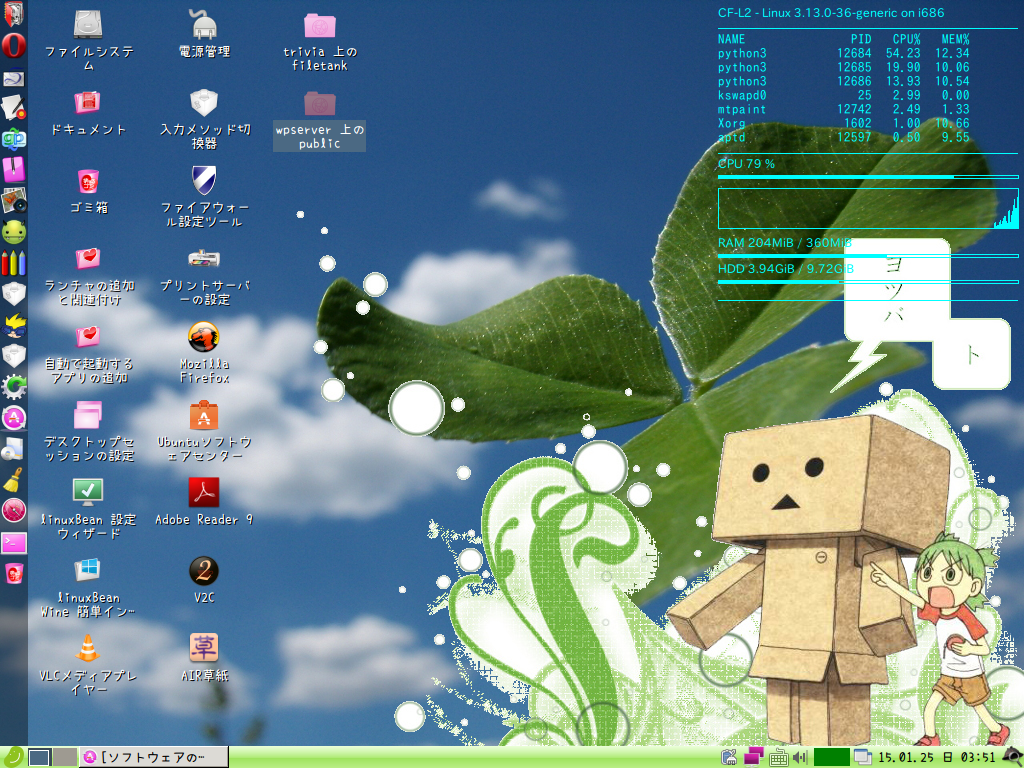1024x768 pixels.
Task: Switch to the first workspace in pager
Action: tap(39, 758)
